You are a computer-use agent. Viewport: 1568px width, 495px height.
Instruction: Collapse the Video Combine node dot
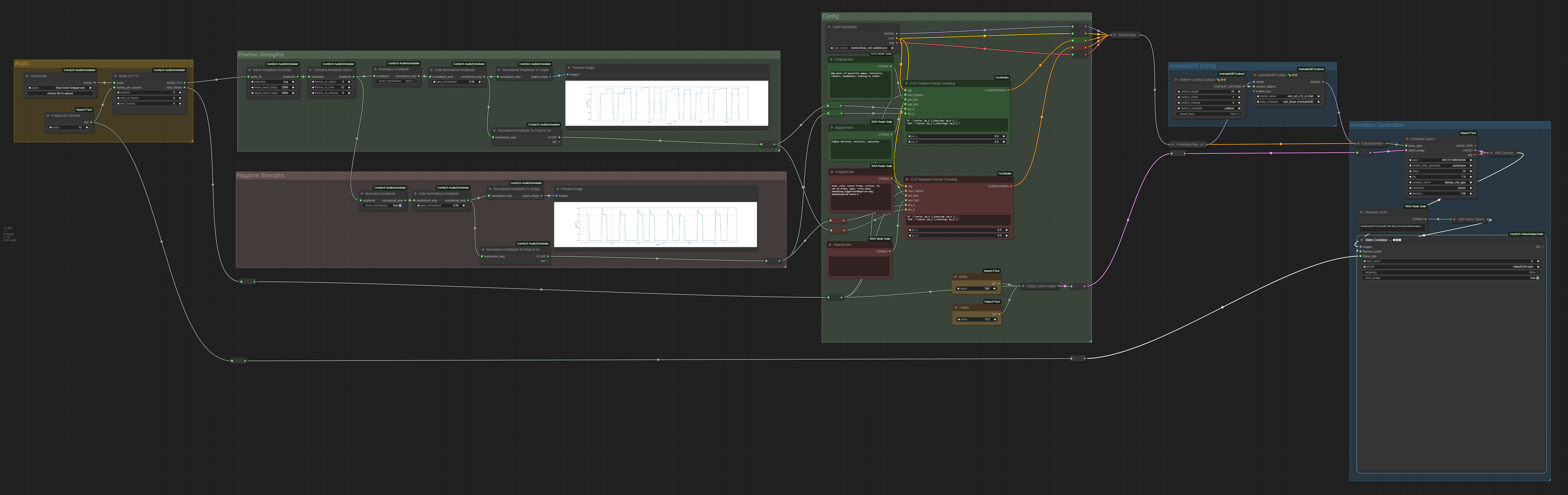1362,240
